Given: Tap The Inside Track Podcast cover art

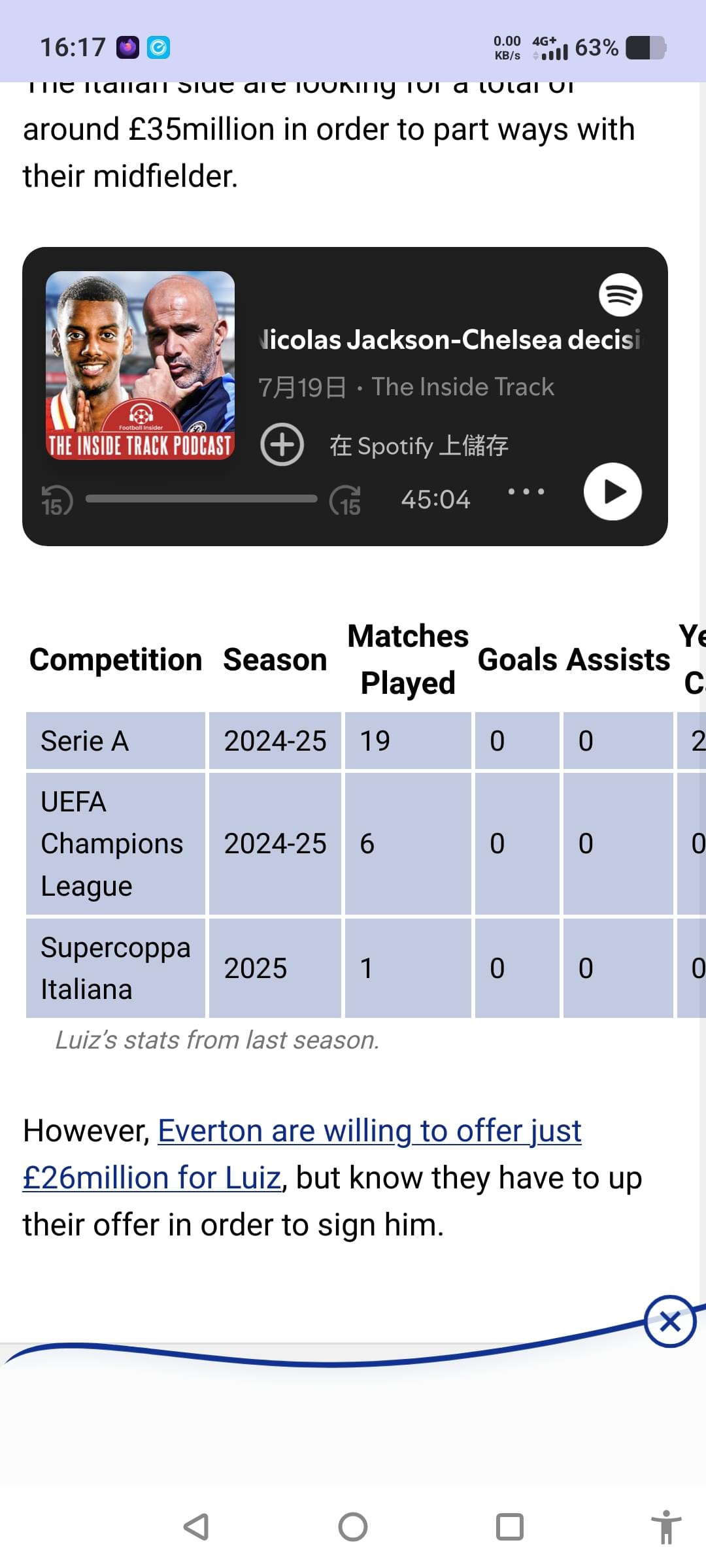Looking at the screenshot, I should (x=140, y=365).
